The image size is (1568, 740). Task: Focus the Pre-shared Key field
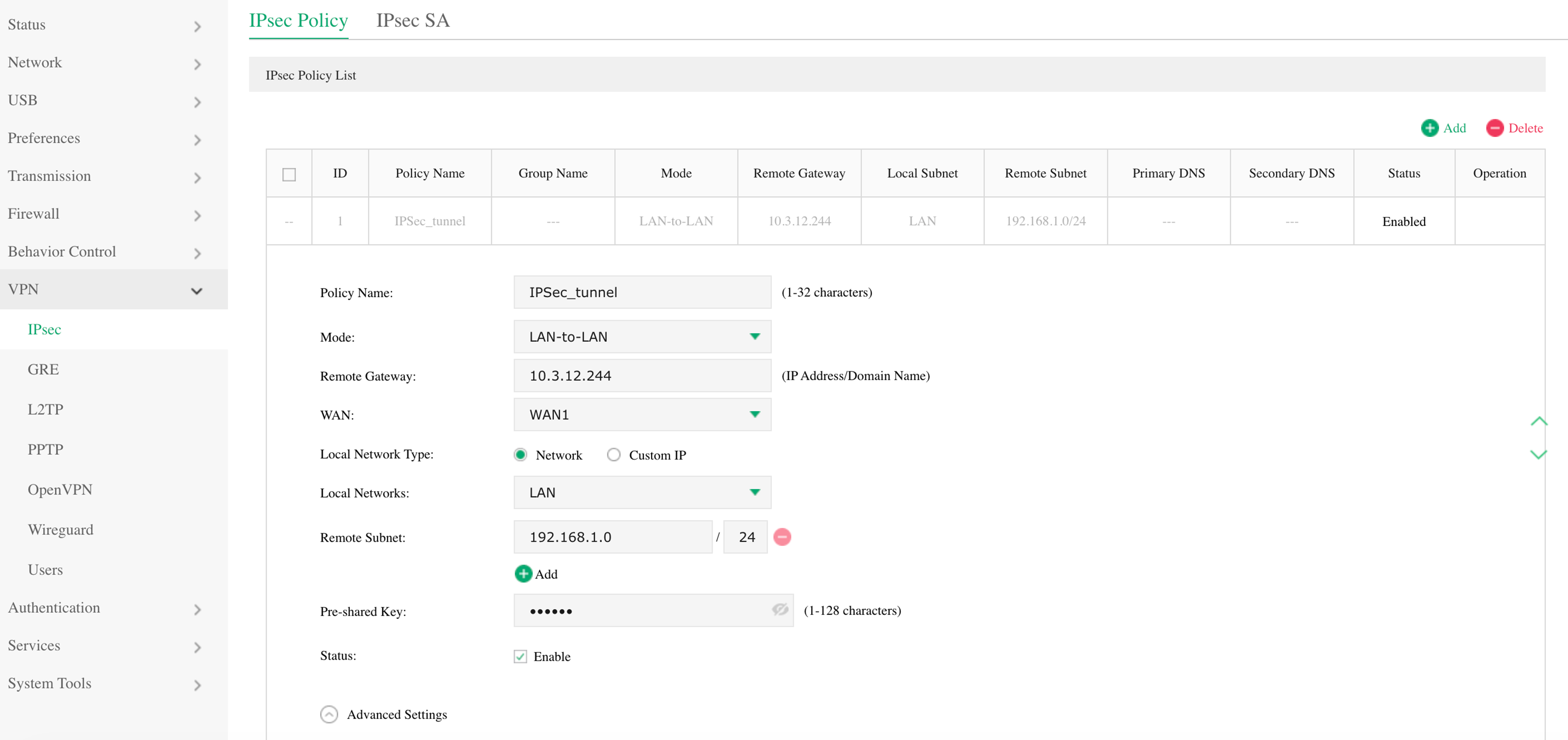click(653, 611)
